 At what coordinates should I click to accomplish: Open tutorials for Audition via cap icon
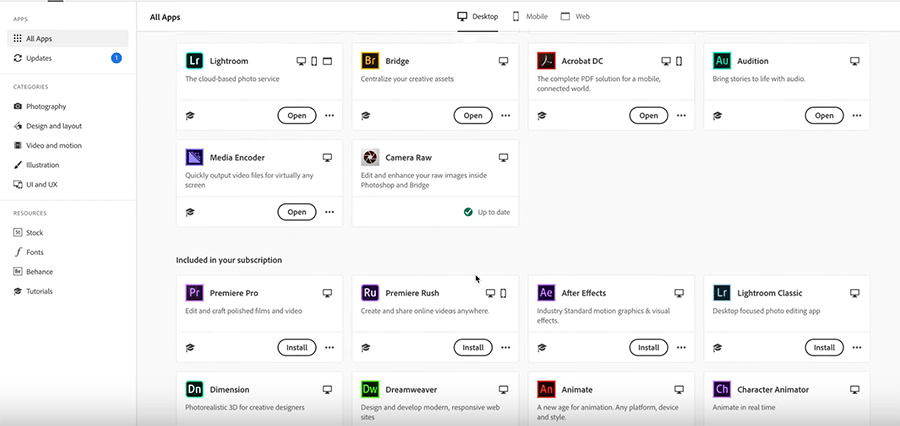(717, 115)
